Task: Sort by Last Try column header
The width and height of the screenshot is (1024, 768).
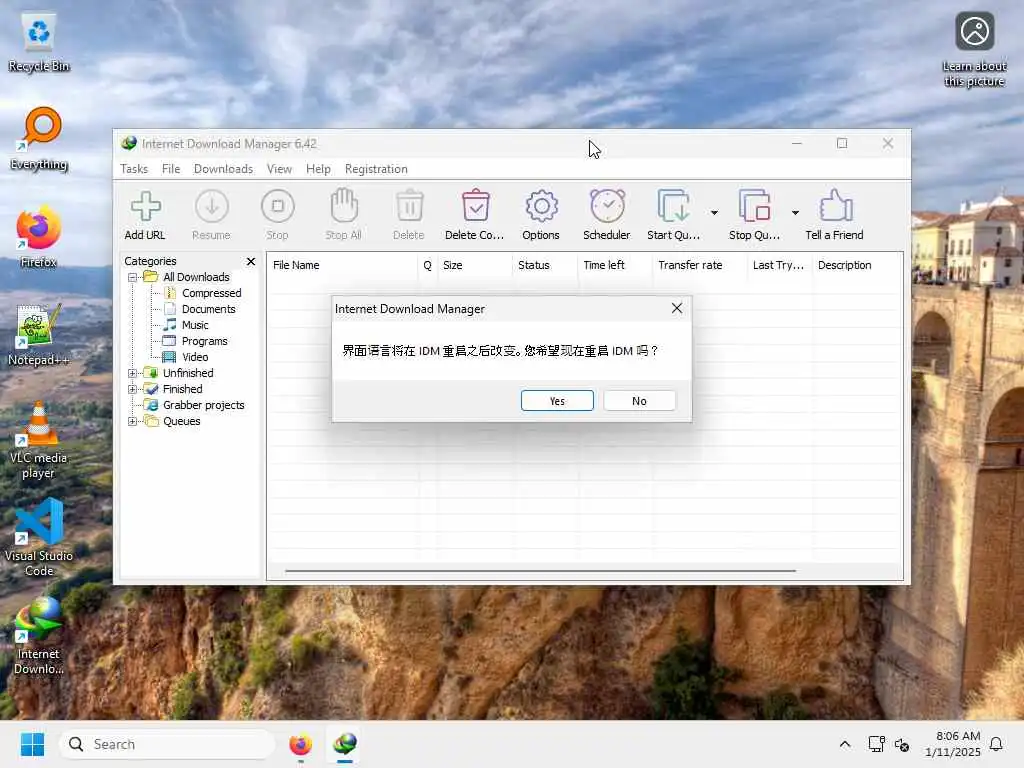Action: (780, 265)
